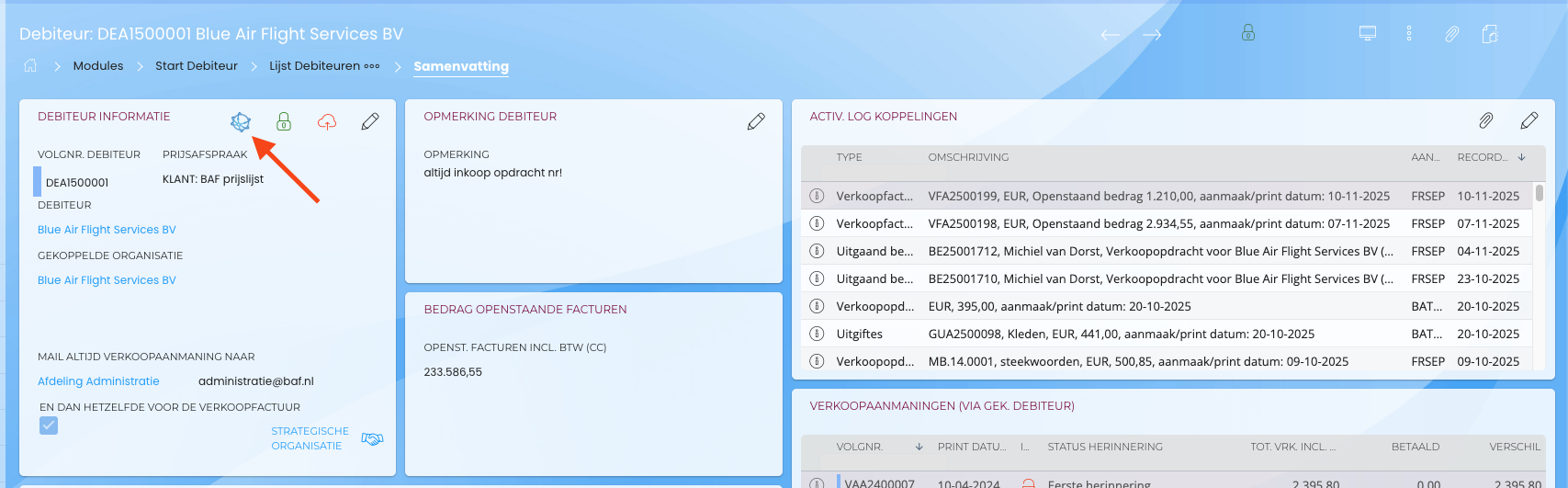
Task: Click the Type column header
Action: pyautogui.click(x=849, y=157)
